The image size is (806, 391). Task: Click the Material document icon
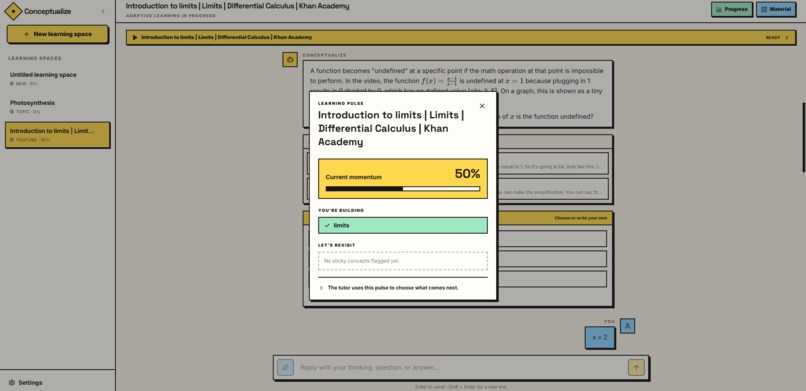[x=764, y=9]
